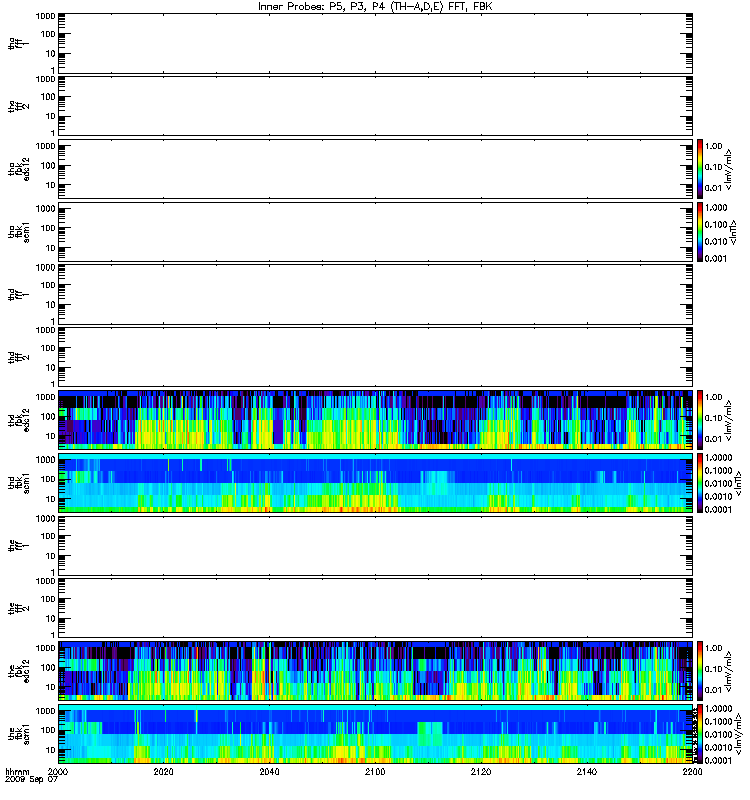The image size is (750, 800).
Task: Click the 'thd fft 2' y-axis label
Action: click(x=18, y=357)
